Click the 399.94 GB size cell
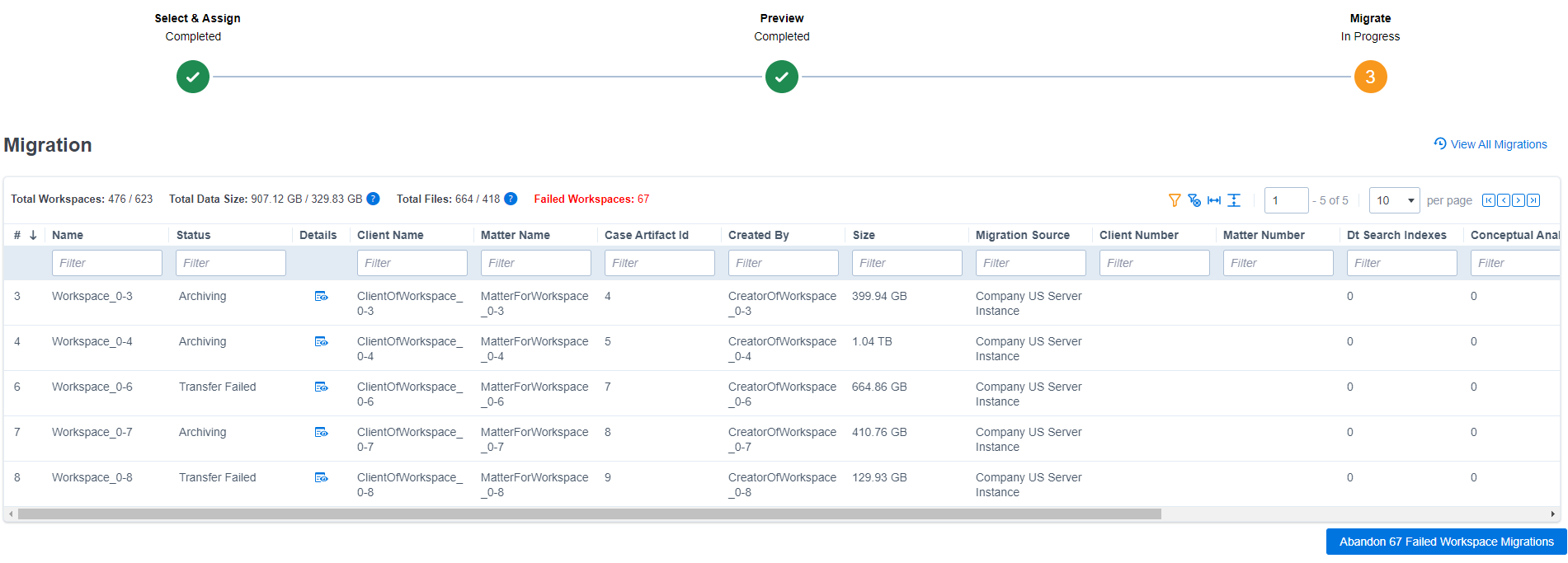The width and height of the screenshot is (1568, 563). pos(879,296)
